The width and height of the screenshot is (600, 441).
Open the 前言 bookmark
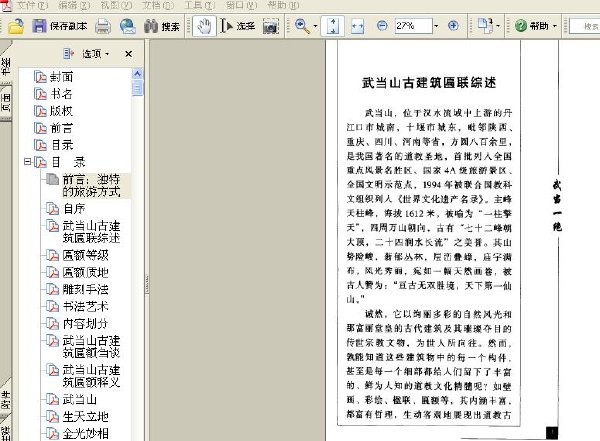coord(61,128)
